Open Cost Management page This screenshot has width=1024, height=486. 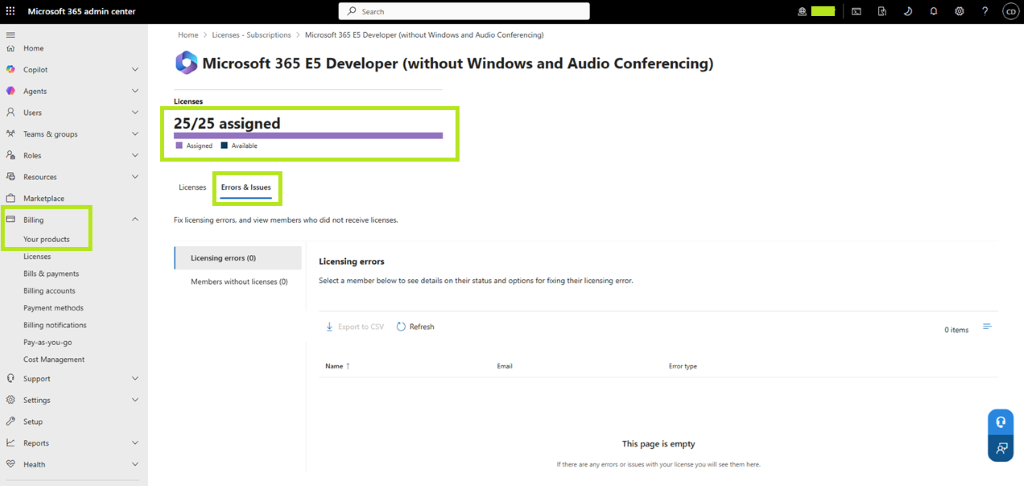tap(54, 359)
